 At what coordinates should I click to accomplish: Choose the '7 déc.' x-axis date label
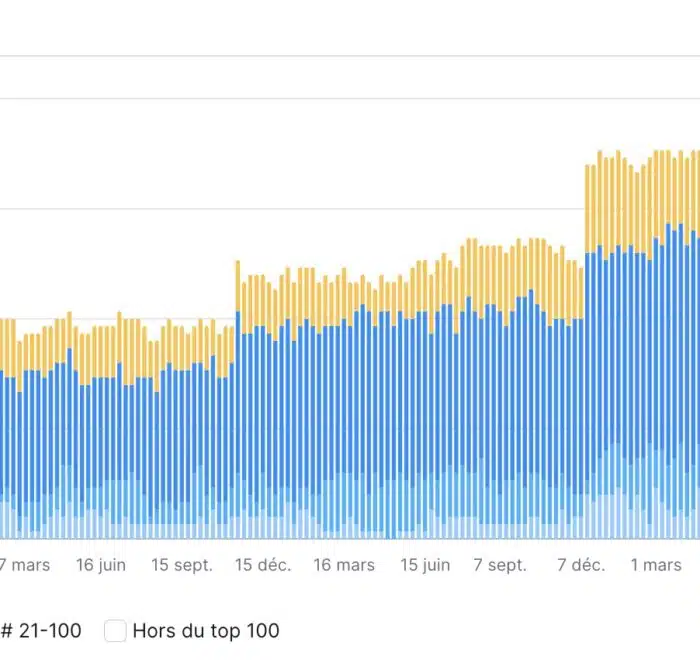click(x=581, y=565)
